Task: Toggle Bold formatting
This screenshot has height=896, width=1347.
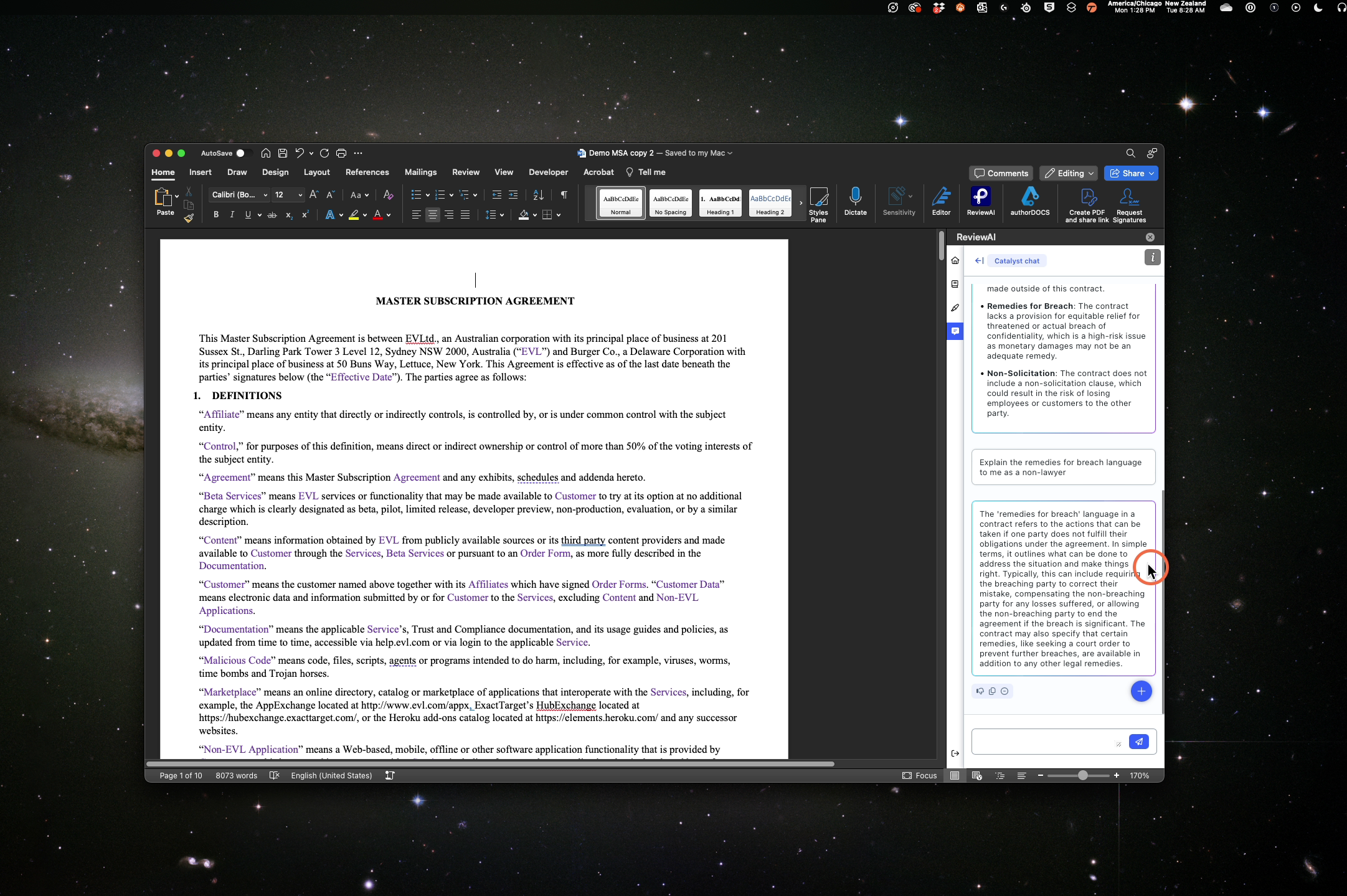Action: click(x=216, y=215)
